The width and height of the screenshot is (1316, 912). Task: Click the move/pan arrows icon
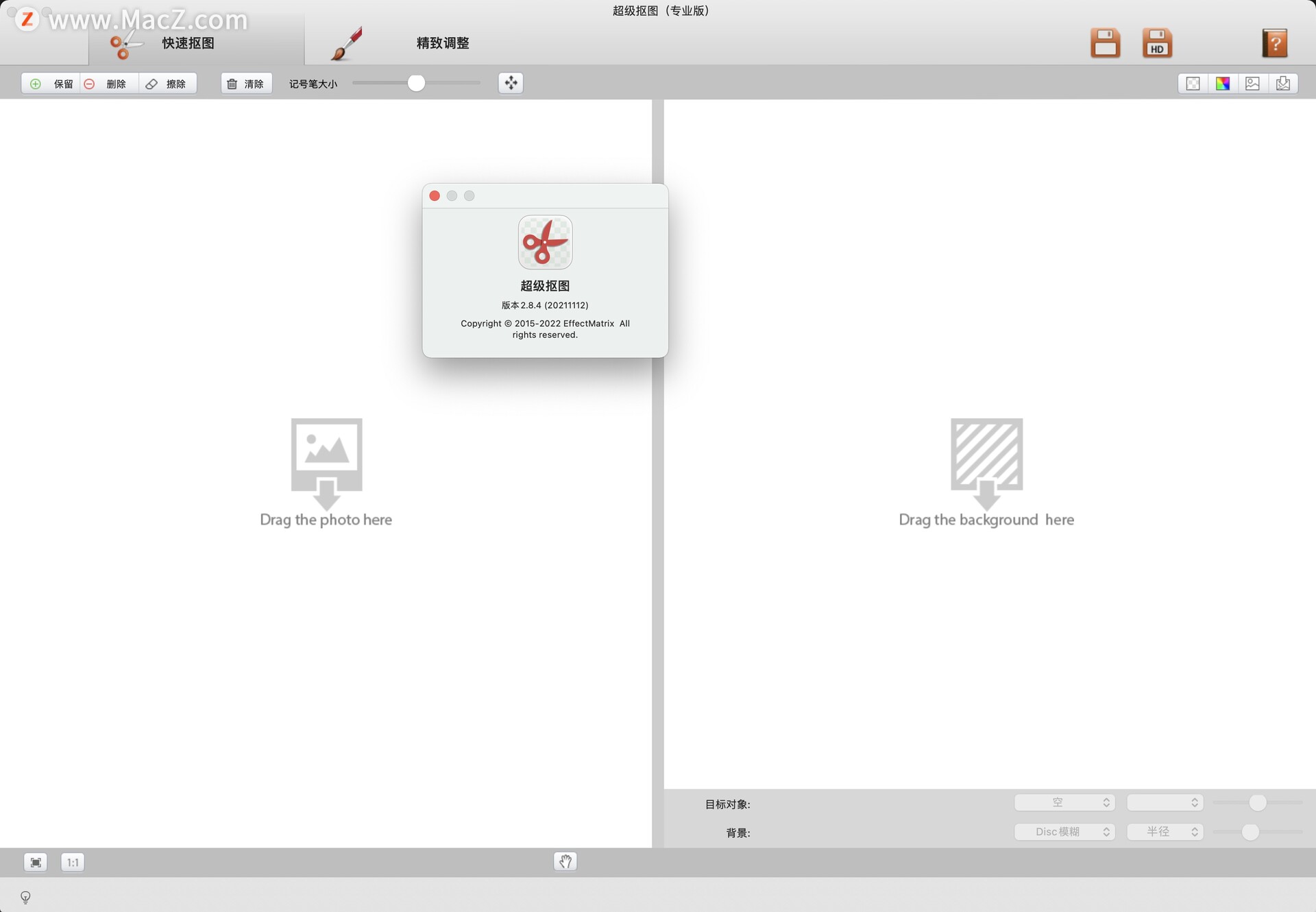pyautogui.click(x=511, y=83)
